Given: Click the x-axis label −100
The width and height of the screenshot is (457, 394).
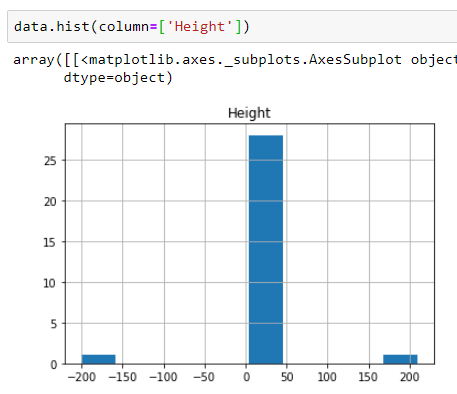Looking at the screenshot, I should tap(164, 377).
